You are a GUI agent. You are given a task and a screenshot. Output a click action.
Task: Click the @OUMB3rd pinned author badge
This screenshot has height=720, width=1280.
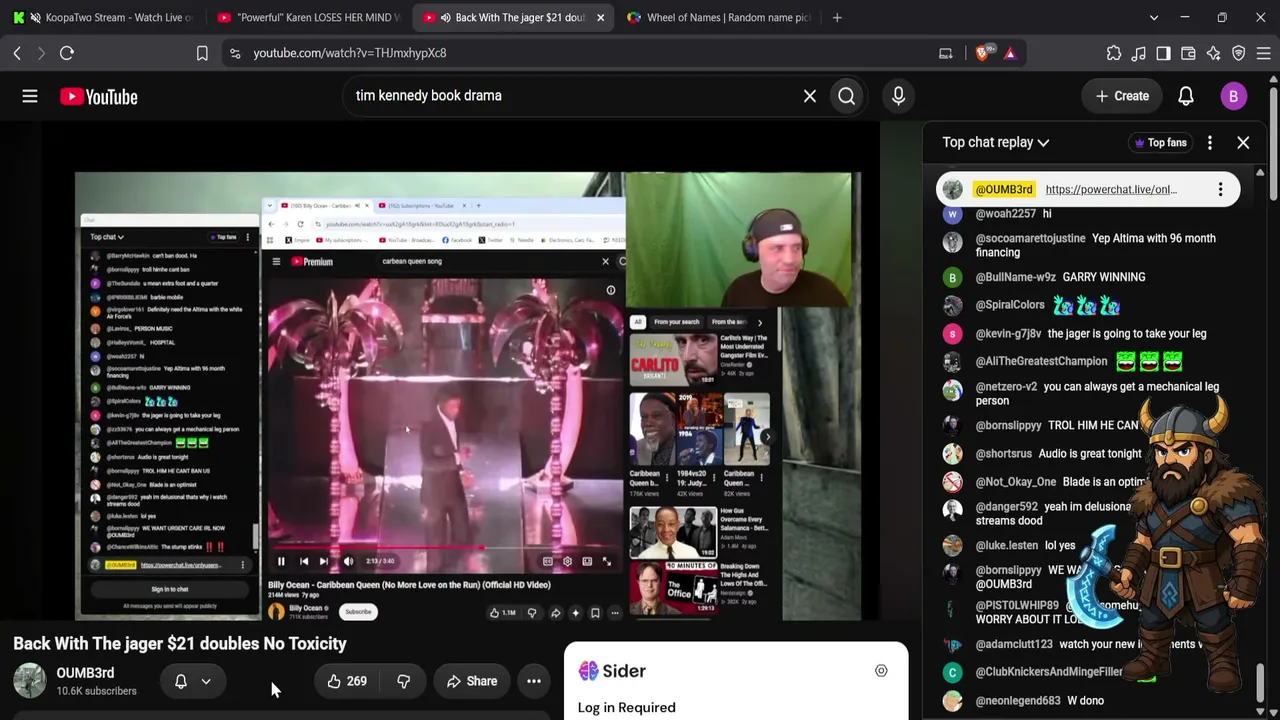tap(1003, 190)
